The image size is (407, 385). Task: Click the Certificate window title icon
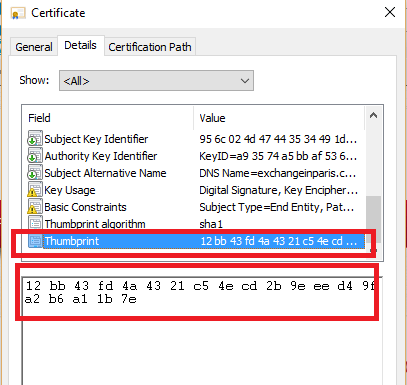click(x=18, y=13)
